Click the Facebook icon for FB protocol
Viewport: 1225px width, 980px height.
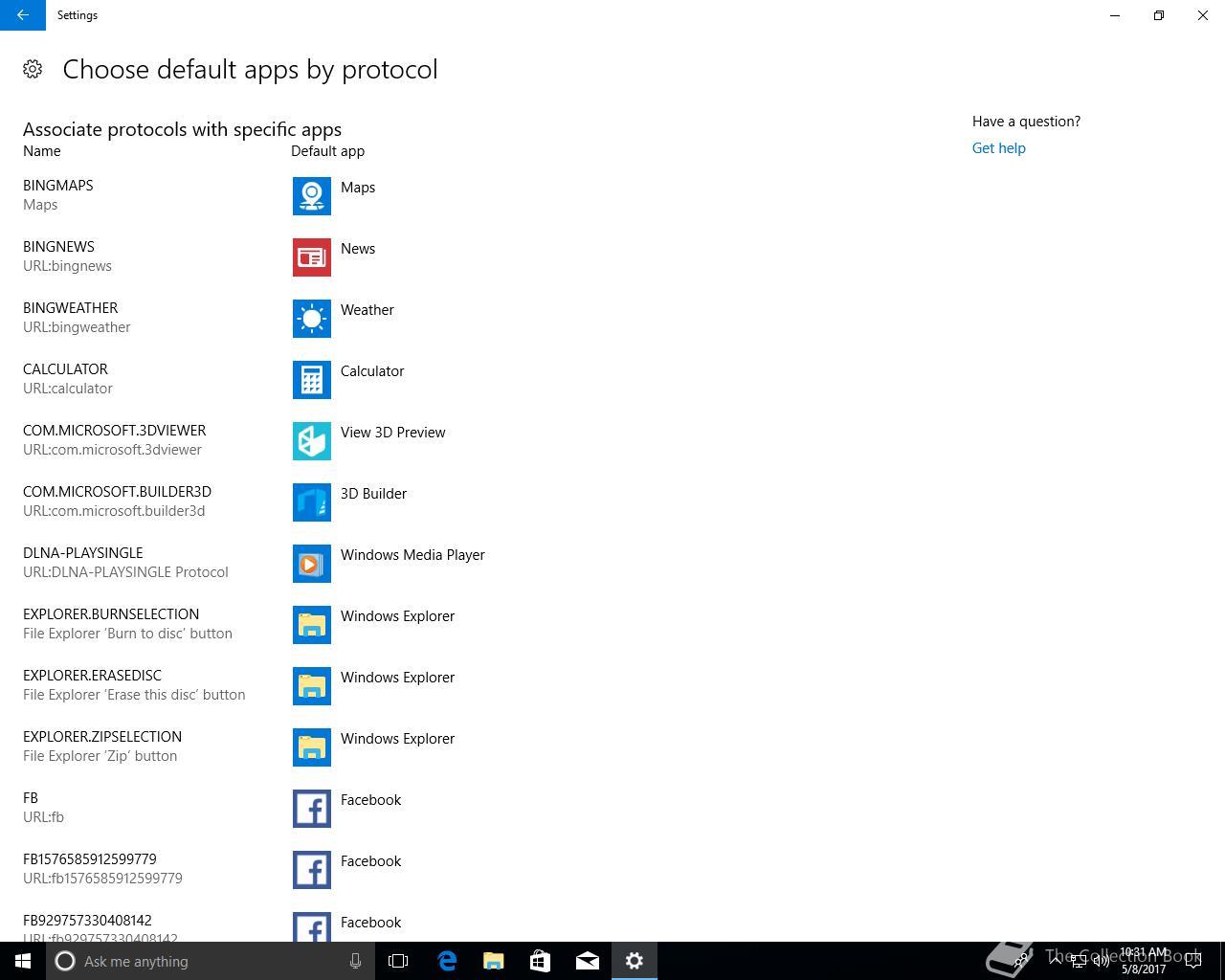coord(312,809)
